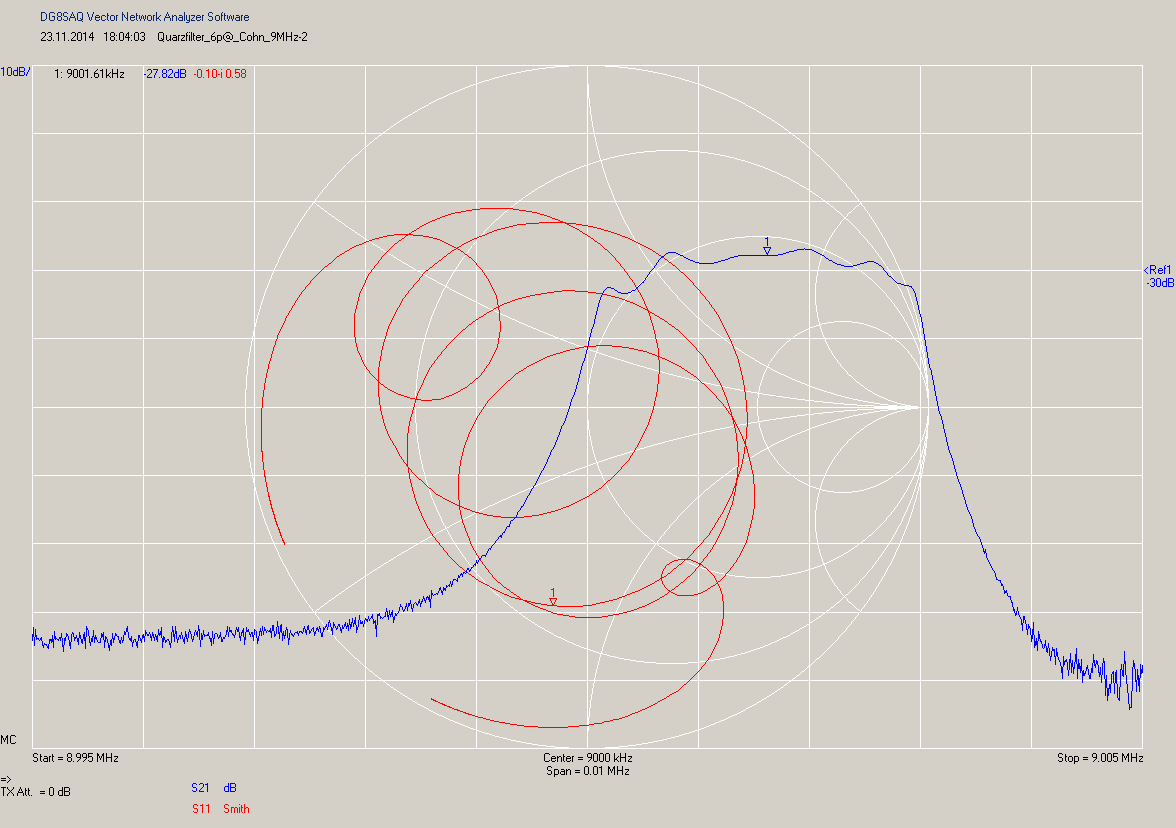Click the blue 'dB' format label
The width and height of the screenshot is (1176, 828).
[x=230, y=788]
